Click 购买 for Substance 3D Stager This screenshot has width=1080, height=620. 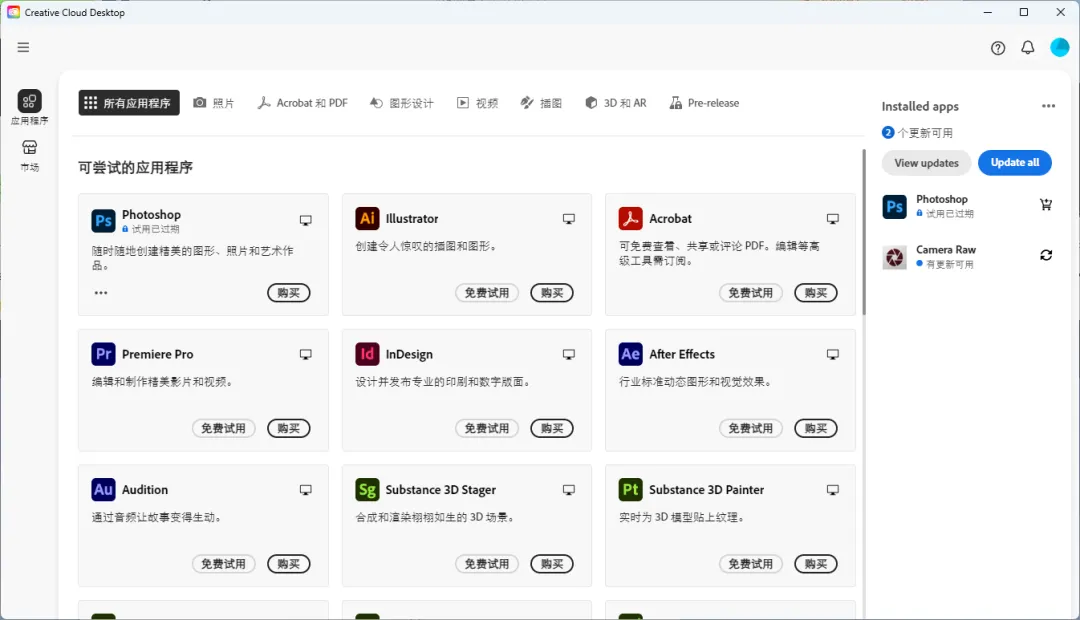coord(552,564)
